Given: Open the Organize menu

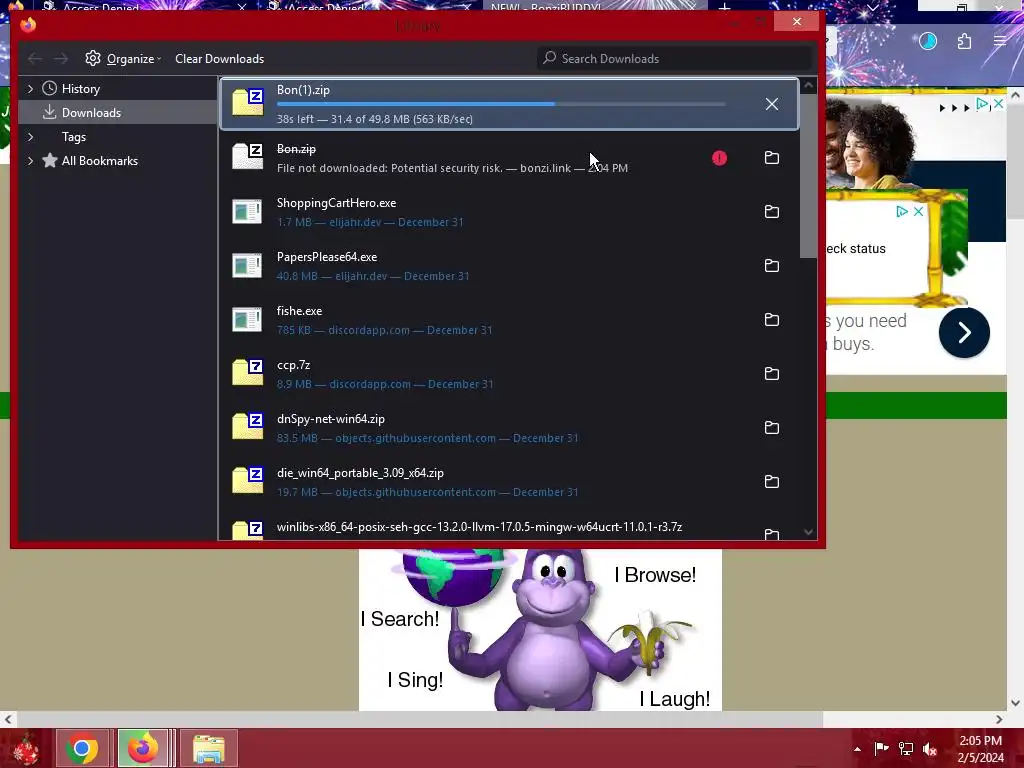Looking at the screenshot, I should tap(123, 59).
